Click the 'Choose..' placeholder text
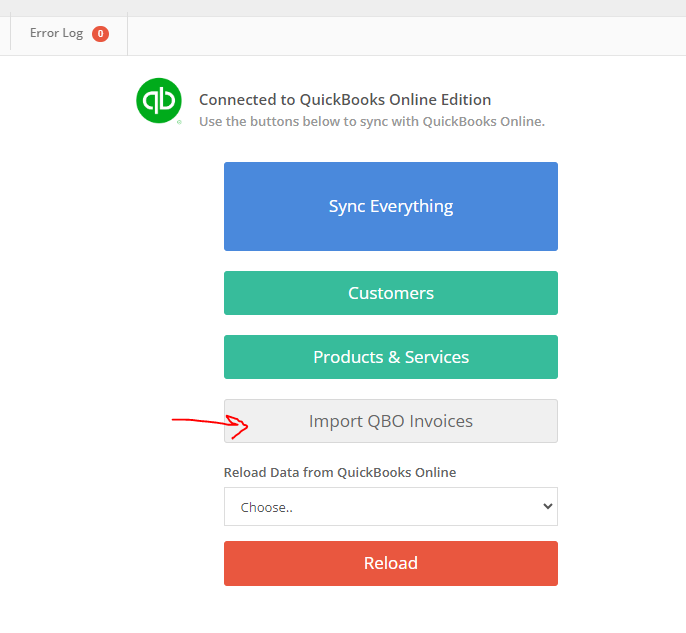Screen dimensions: 686x633 [x=266, y=507]
